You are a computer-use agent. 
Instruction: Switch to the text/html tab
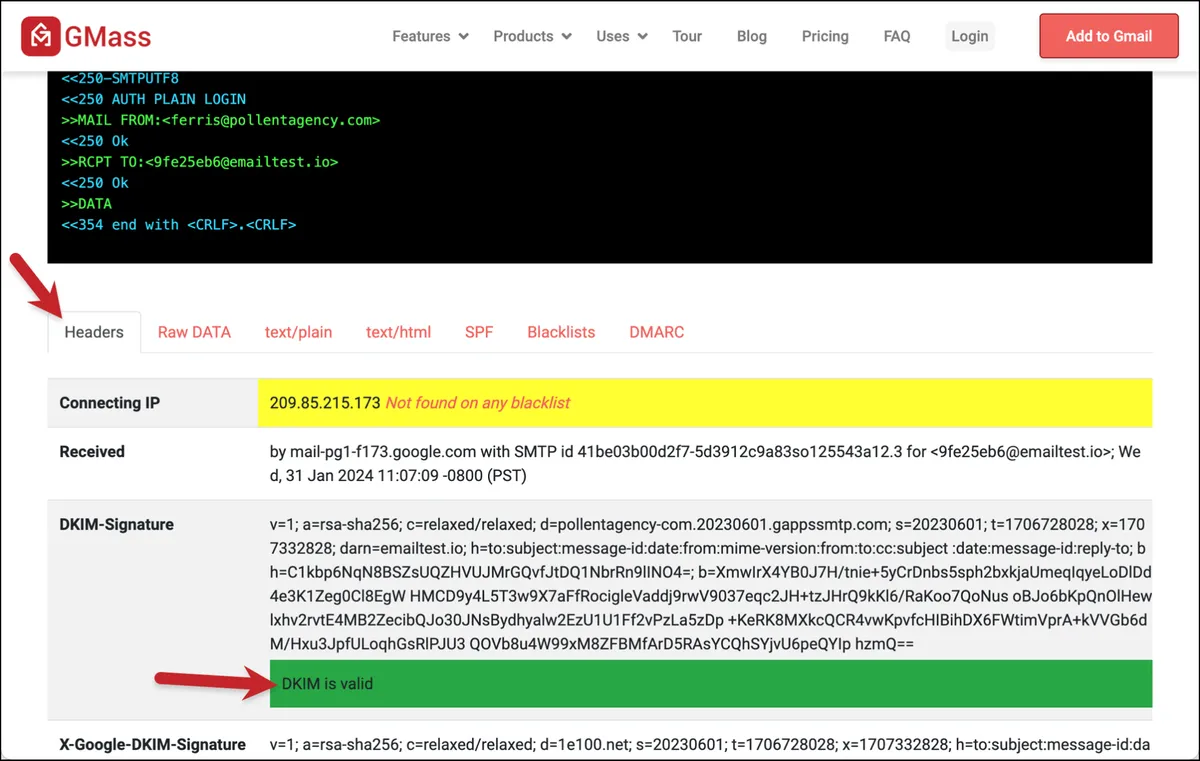pyautogui.click(x=398, y=332)
